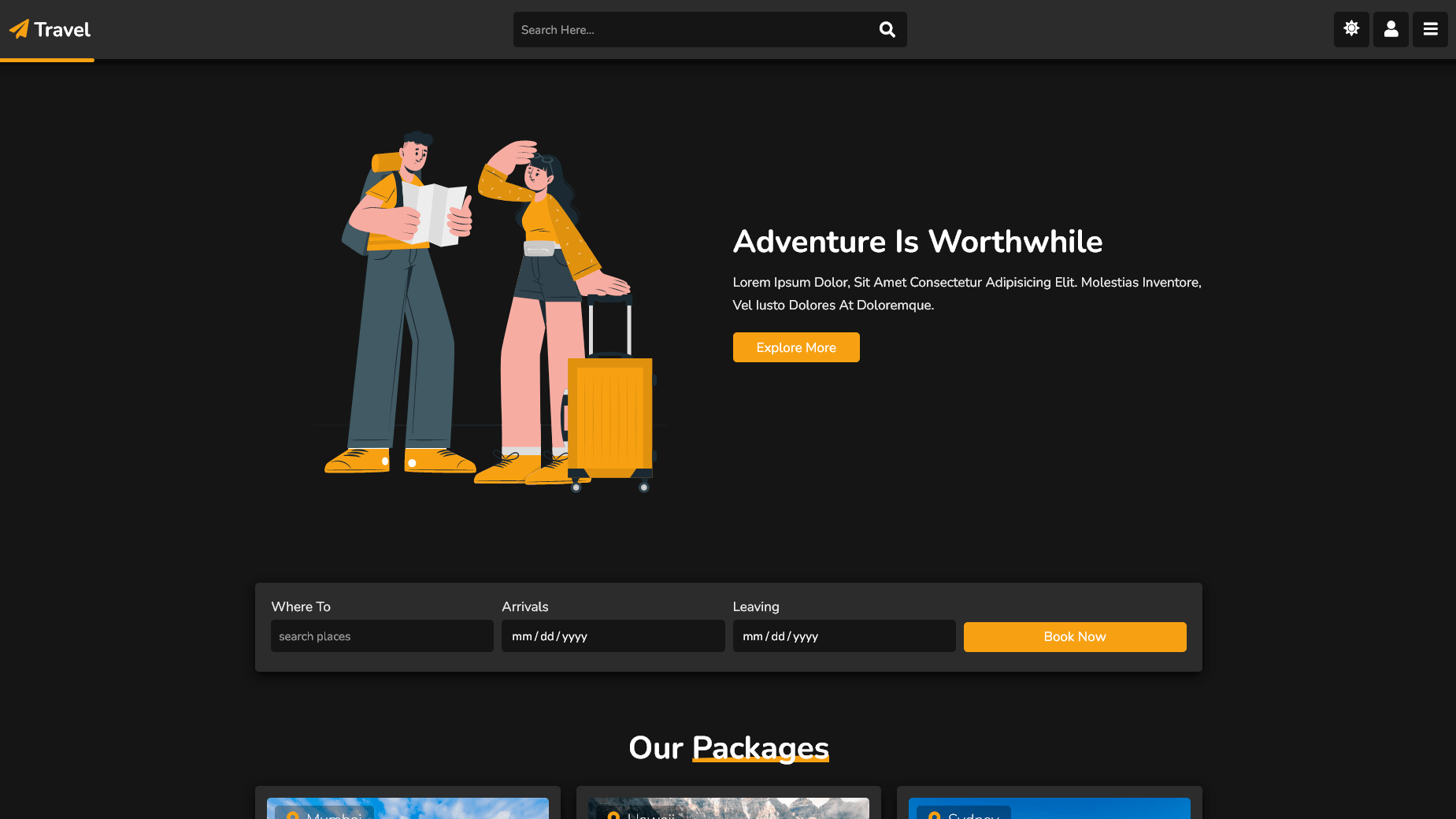Toggle light mode with the sun icon
Screen dimensions: 1456x819
1351,29
